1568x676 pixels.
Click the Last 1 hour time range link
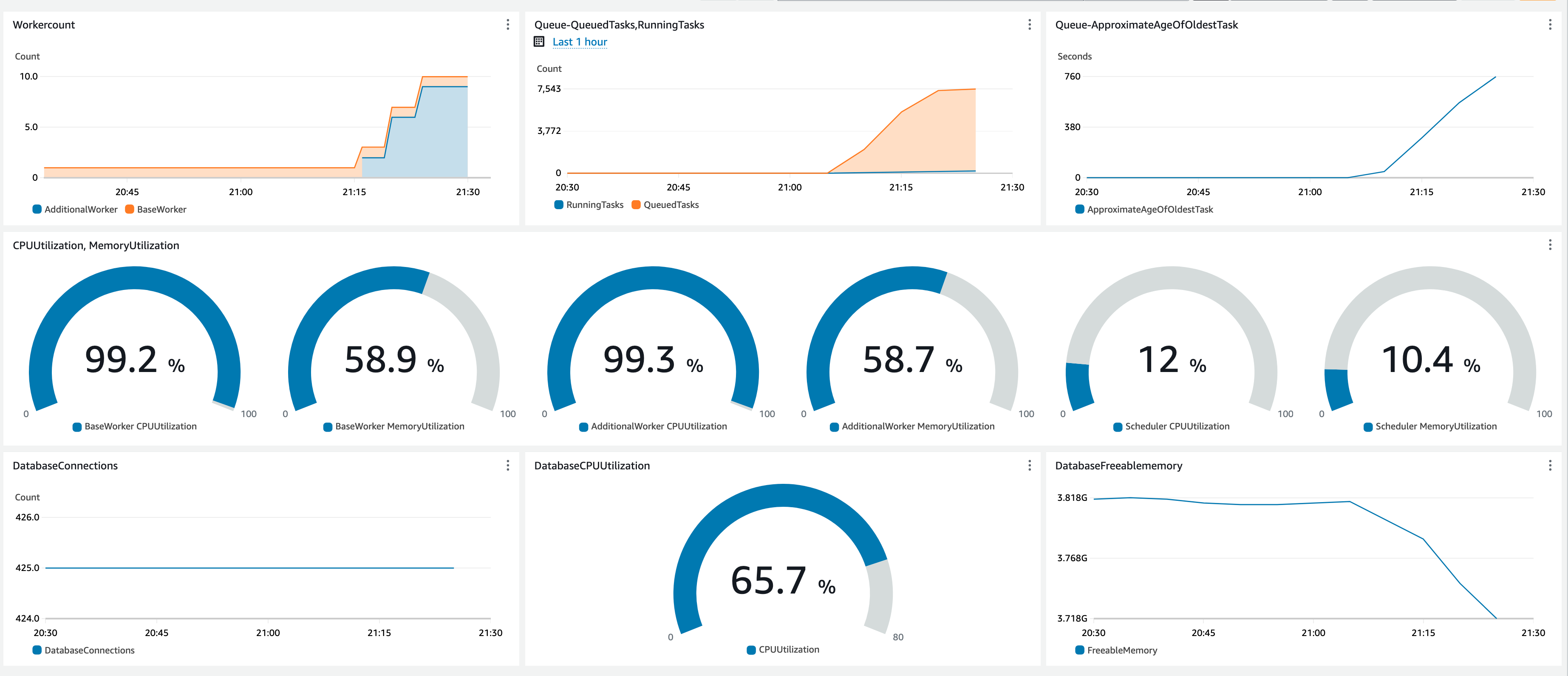(580, 41)
